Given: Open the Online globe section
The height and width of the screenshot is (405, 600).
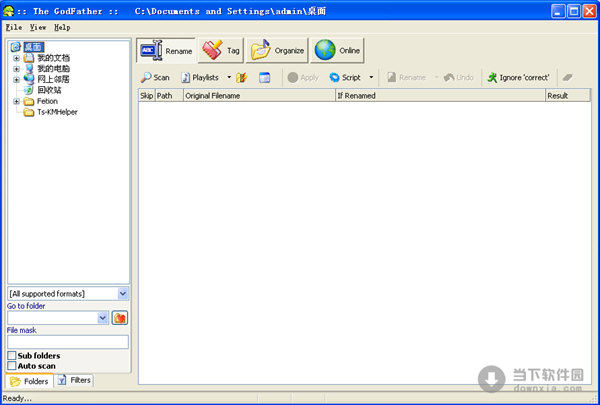Looking at the screenshot, I should click(338, 50).
